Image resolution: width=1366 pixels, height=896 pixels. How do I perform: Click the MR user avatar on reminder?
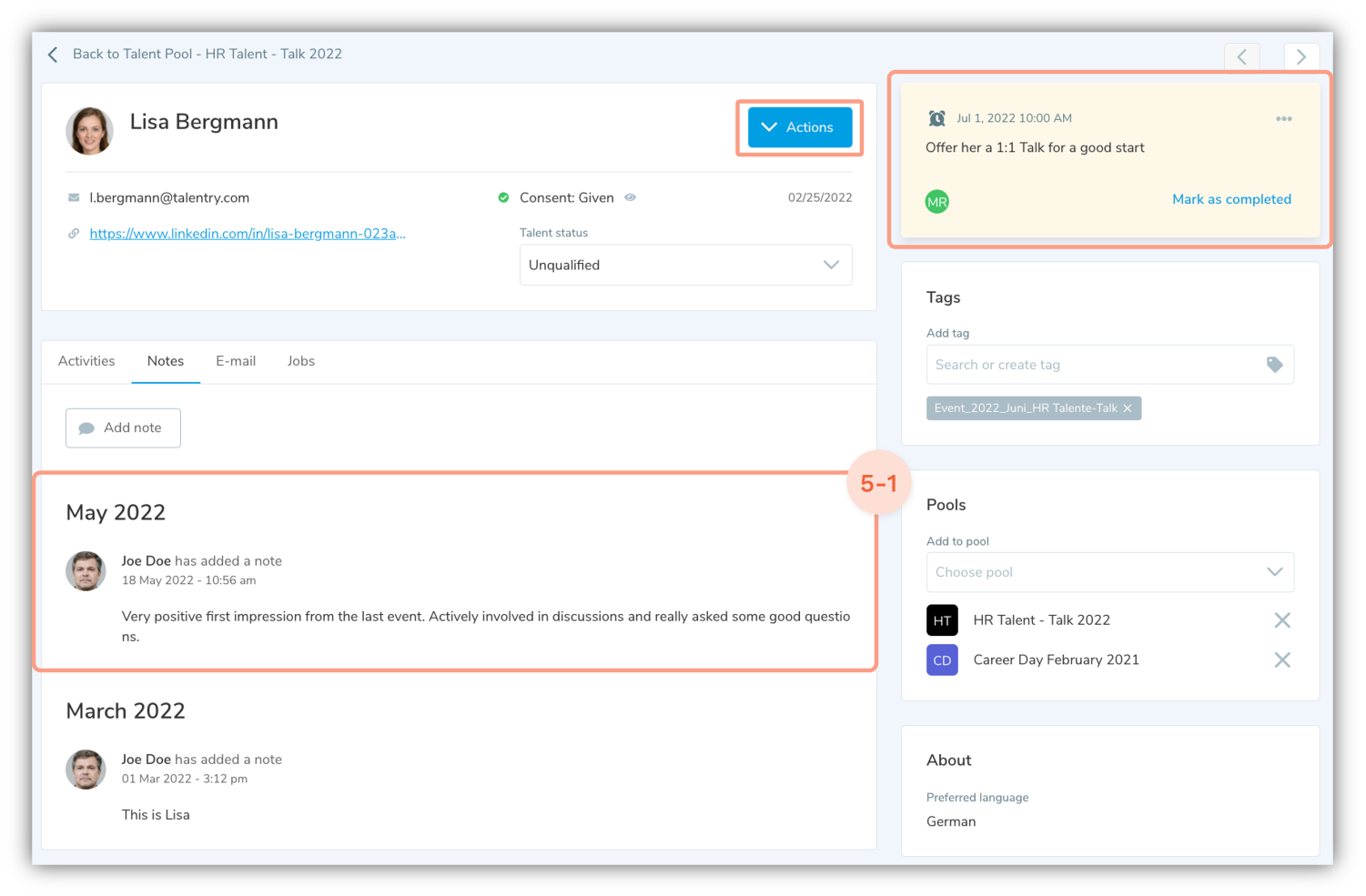pos(936,202)
